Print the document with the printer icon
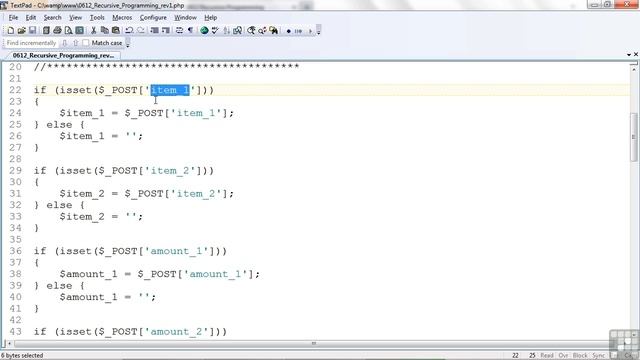Image resolution: width=640 pixels, height=360 pixels. tap(57, 31)
